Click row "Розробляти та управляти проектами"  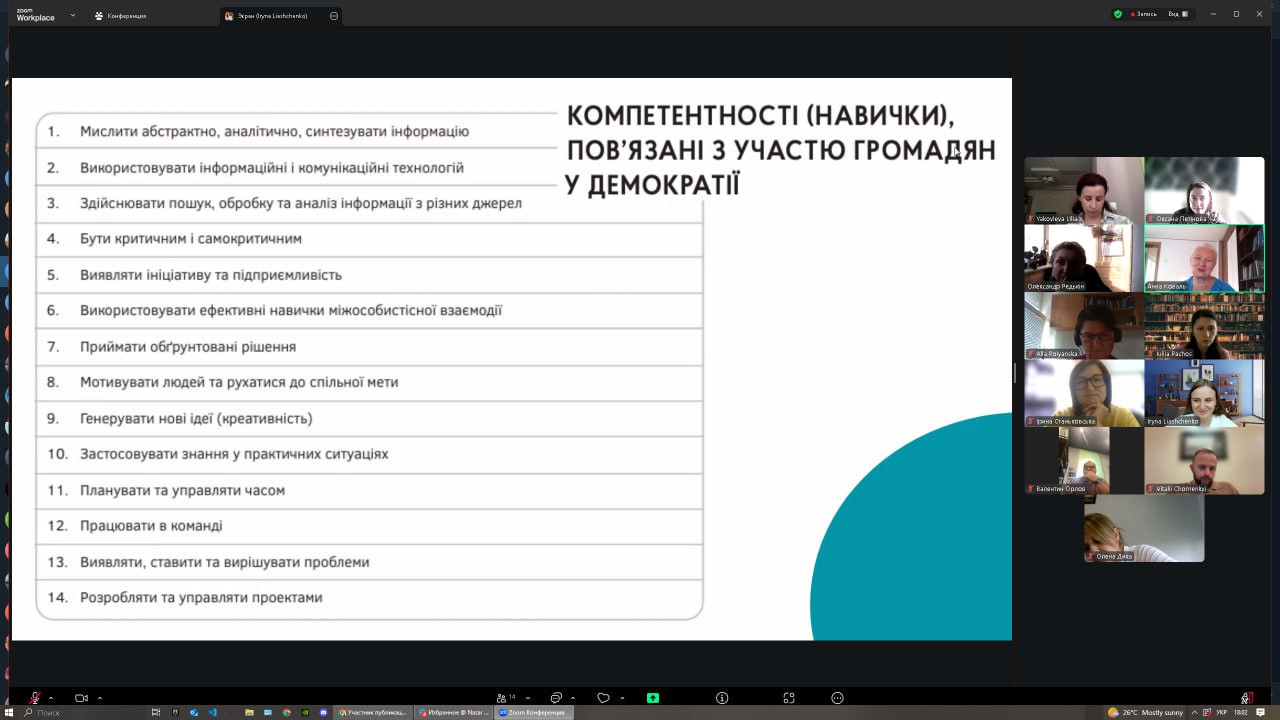369,598
